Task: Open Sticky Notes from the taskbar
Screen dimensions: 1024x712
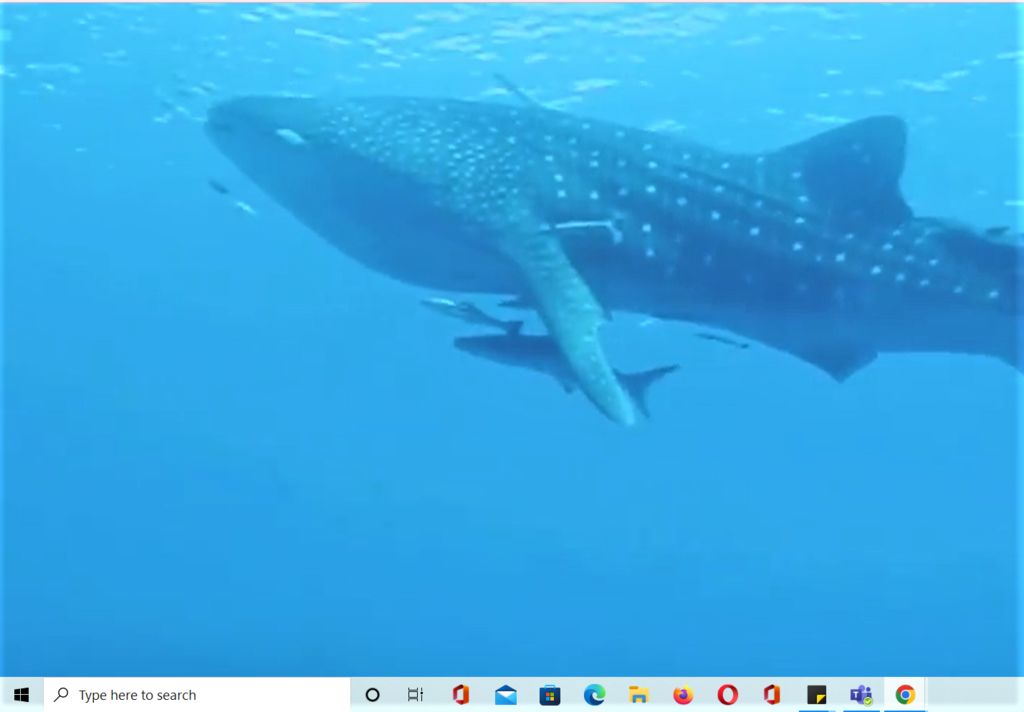Action: pyautogui.click(x=817, y=694)
